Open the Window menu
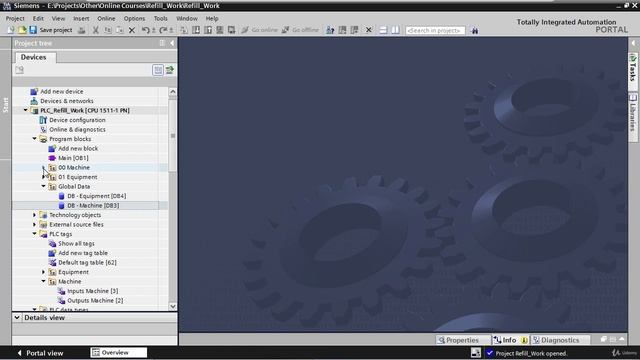Viewport: 640px width, 360px height. pyautogui.click(x=187, y=18)
